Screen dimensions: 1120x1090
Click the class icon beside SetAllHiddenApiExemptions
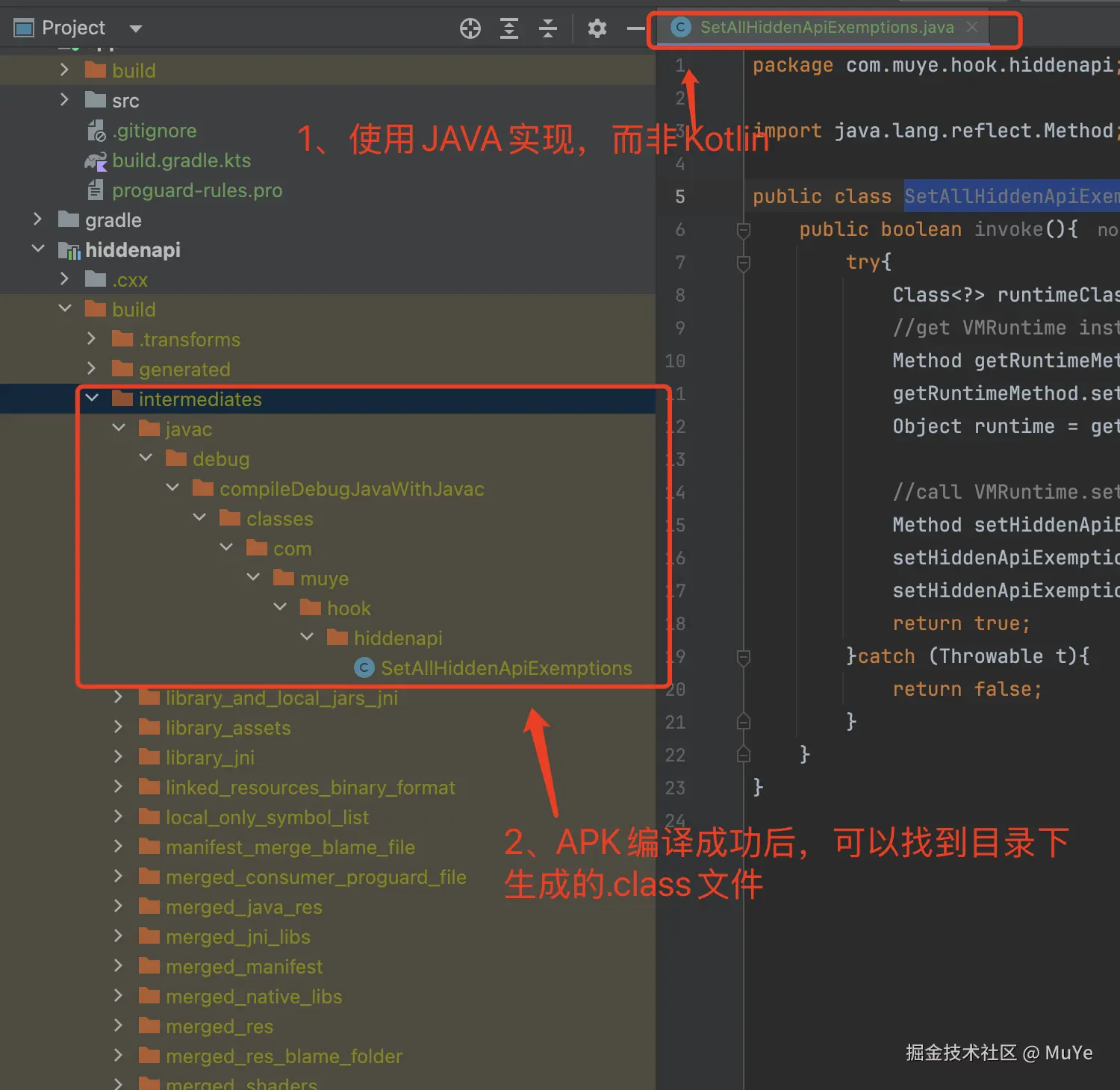364,667
